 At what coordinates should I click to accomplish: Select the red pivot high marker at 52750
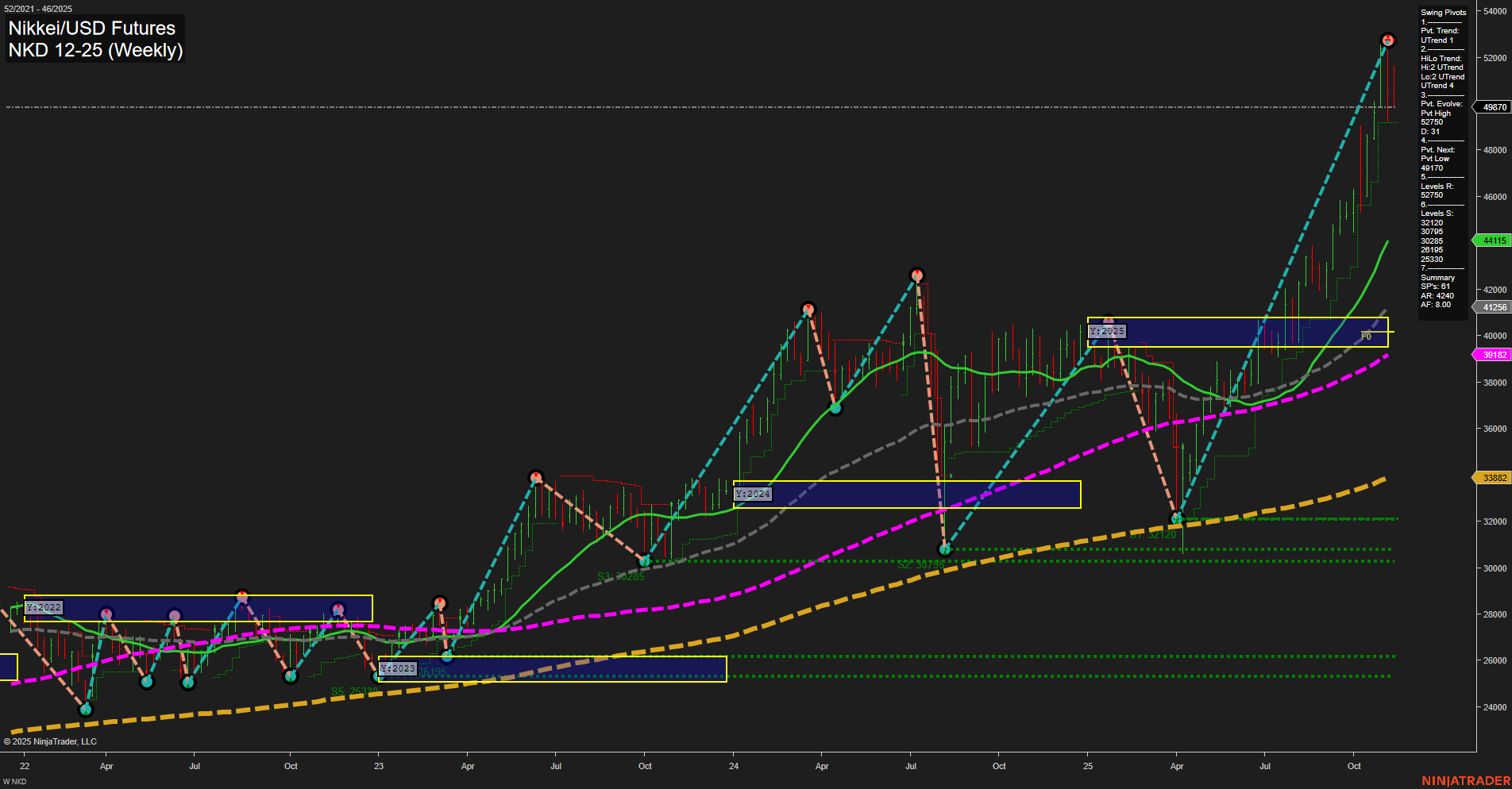pyautogui.click(x=1388, y=39)
